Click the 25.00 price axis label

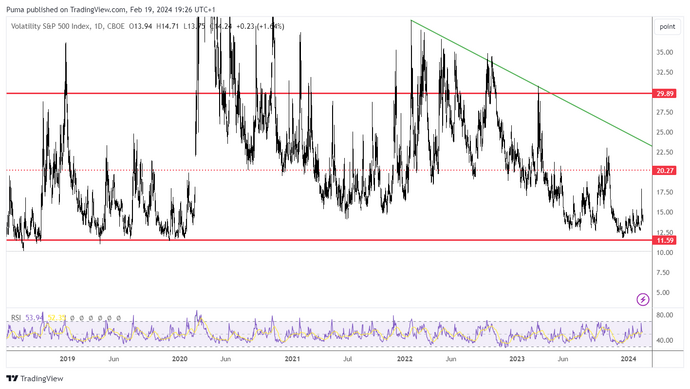tap(664, 132)
